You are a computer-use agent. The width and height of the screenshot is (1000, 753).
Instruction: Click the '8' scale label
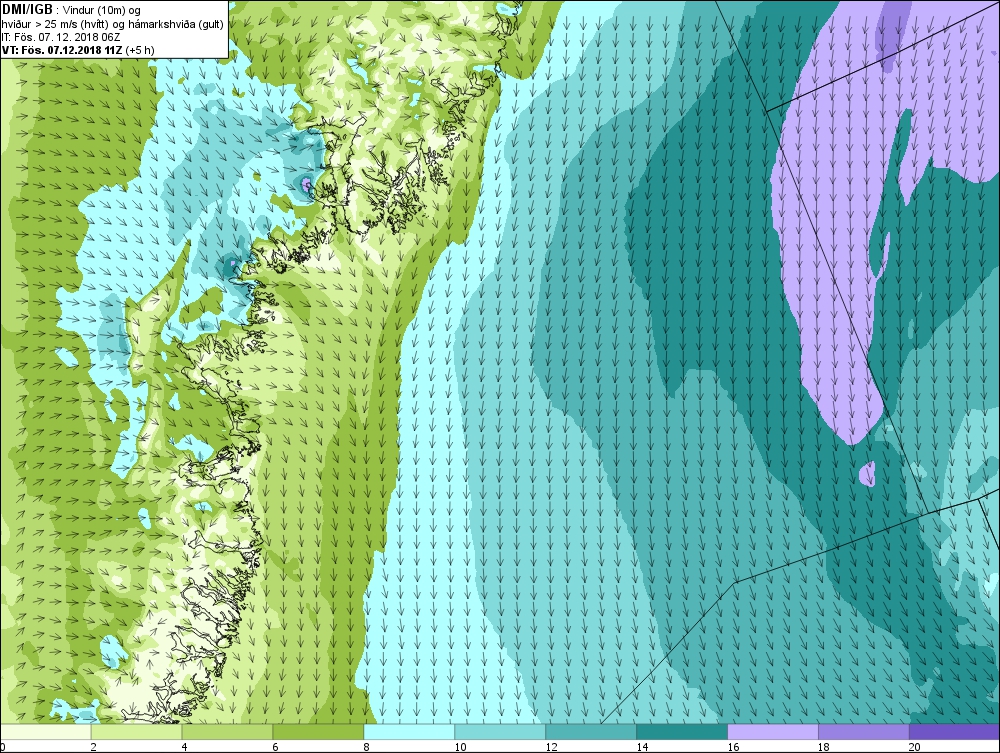[366, 747]
